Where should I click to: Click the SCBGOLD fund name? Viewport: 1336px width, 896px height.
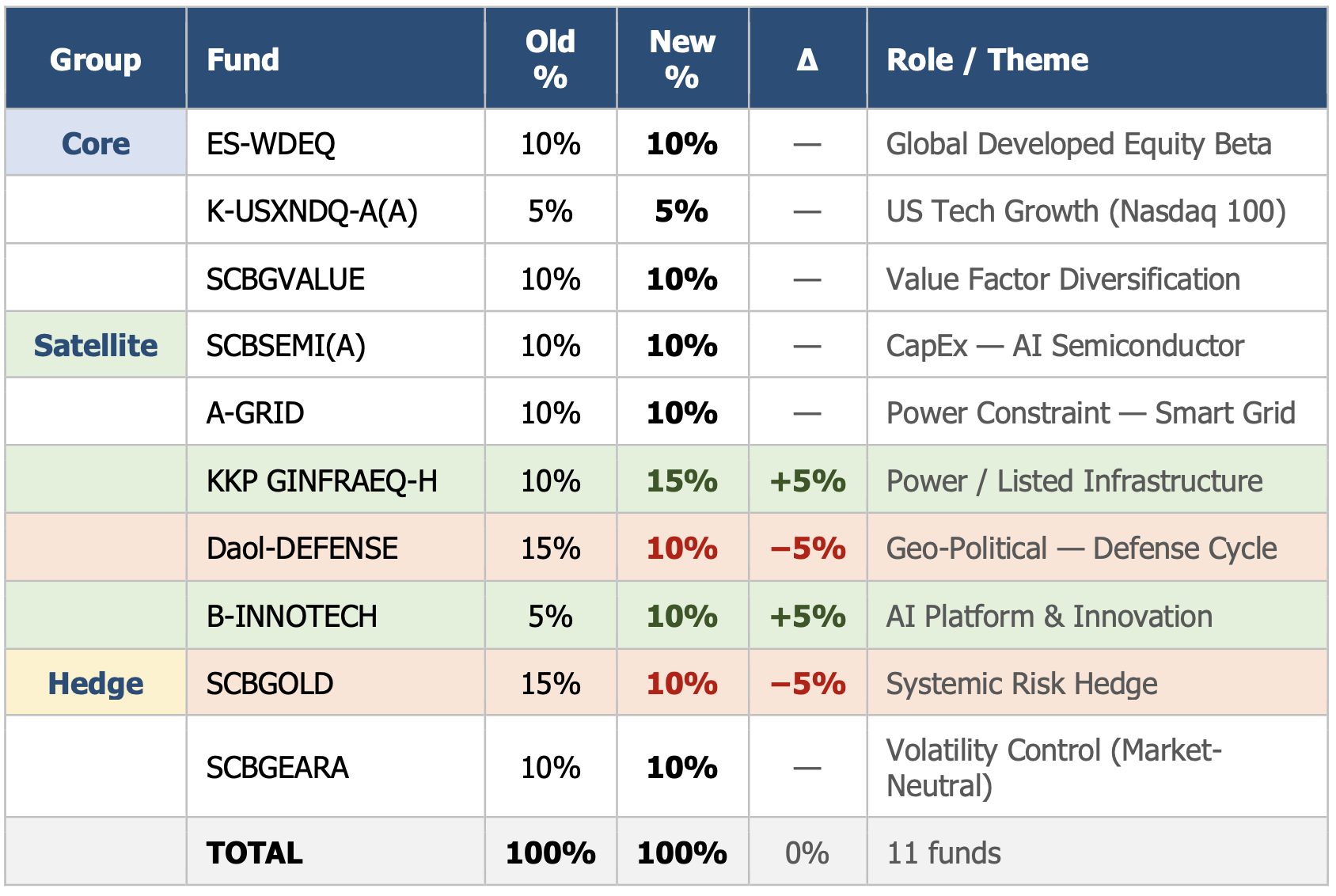(x=269, y=683)
